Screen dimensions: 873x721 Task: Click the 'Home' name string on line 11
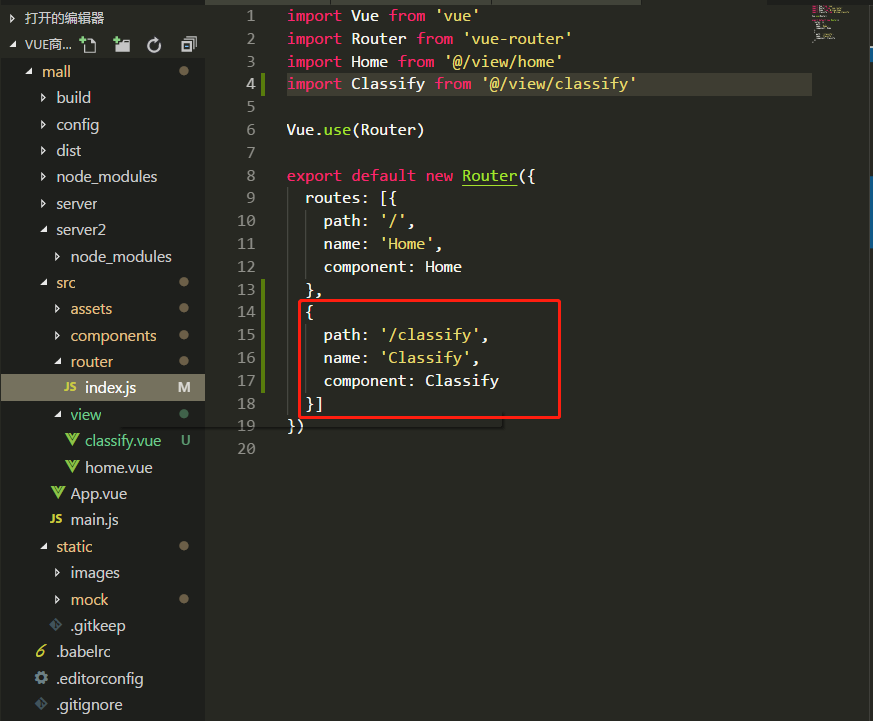point(406,244)
